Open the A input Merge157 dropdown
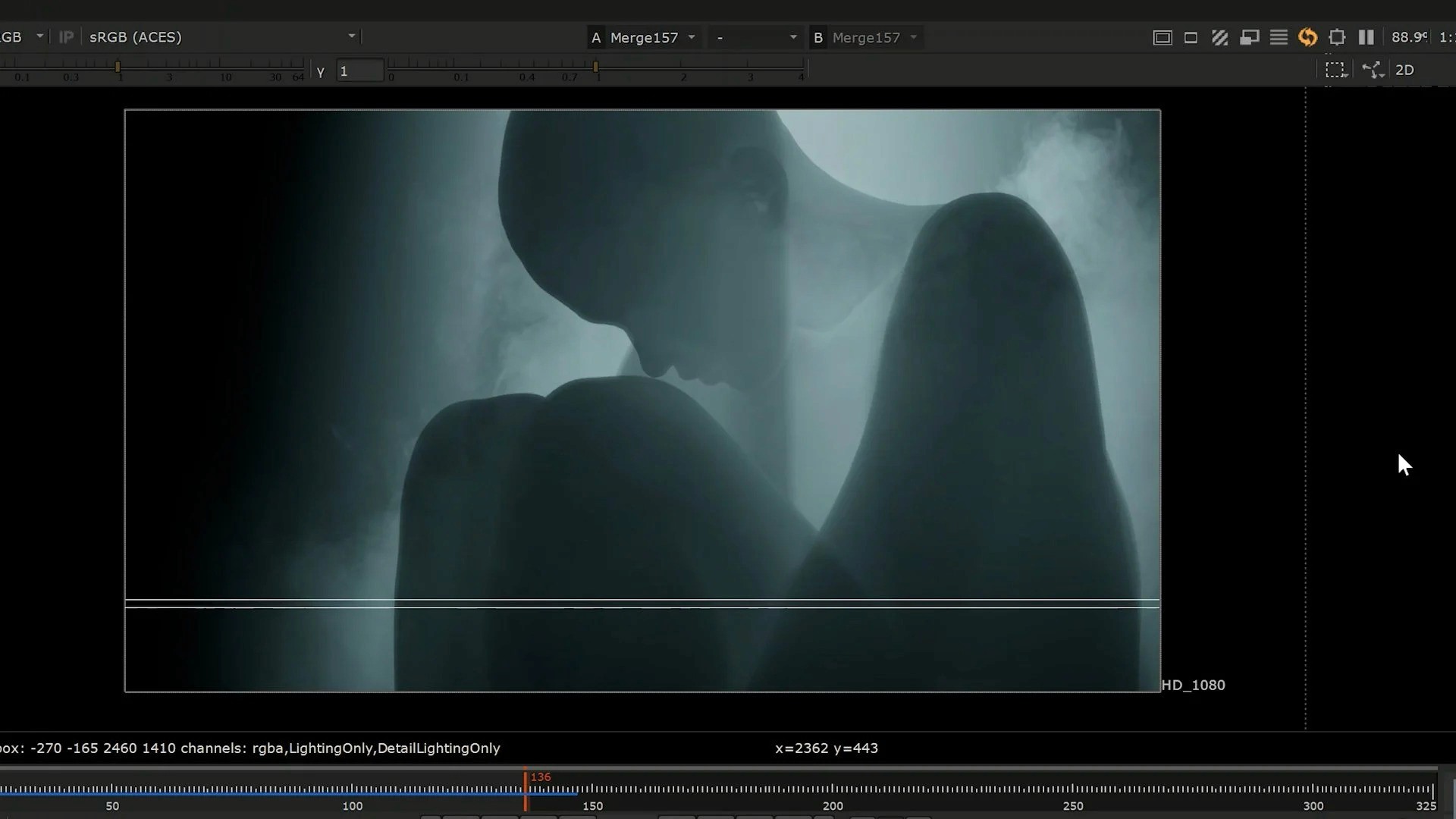The height and width of the screenshot is (819, 1456). [643, 37]
